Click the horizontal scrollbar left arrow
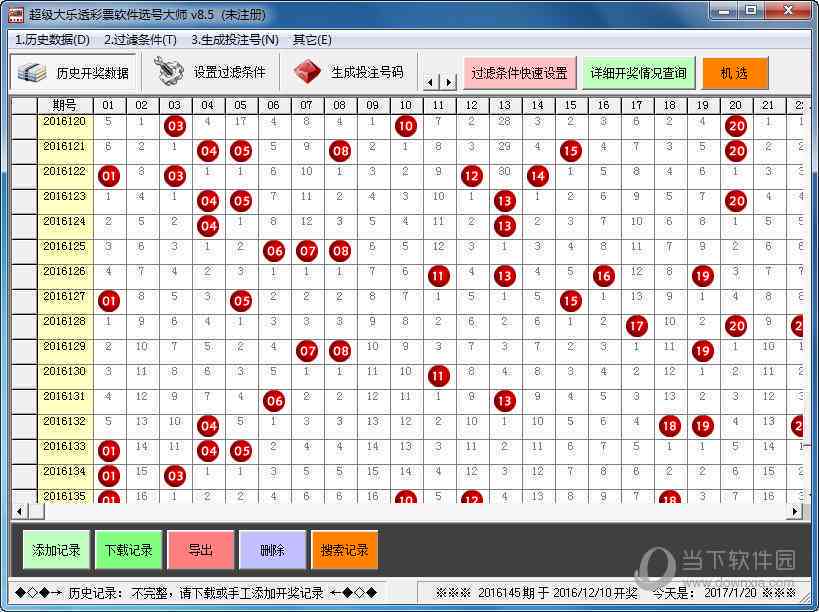 pos(19,511)
